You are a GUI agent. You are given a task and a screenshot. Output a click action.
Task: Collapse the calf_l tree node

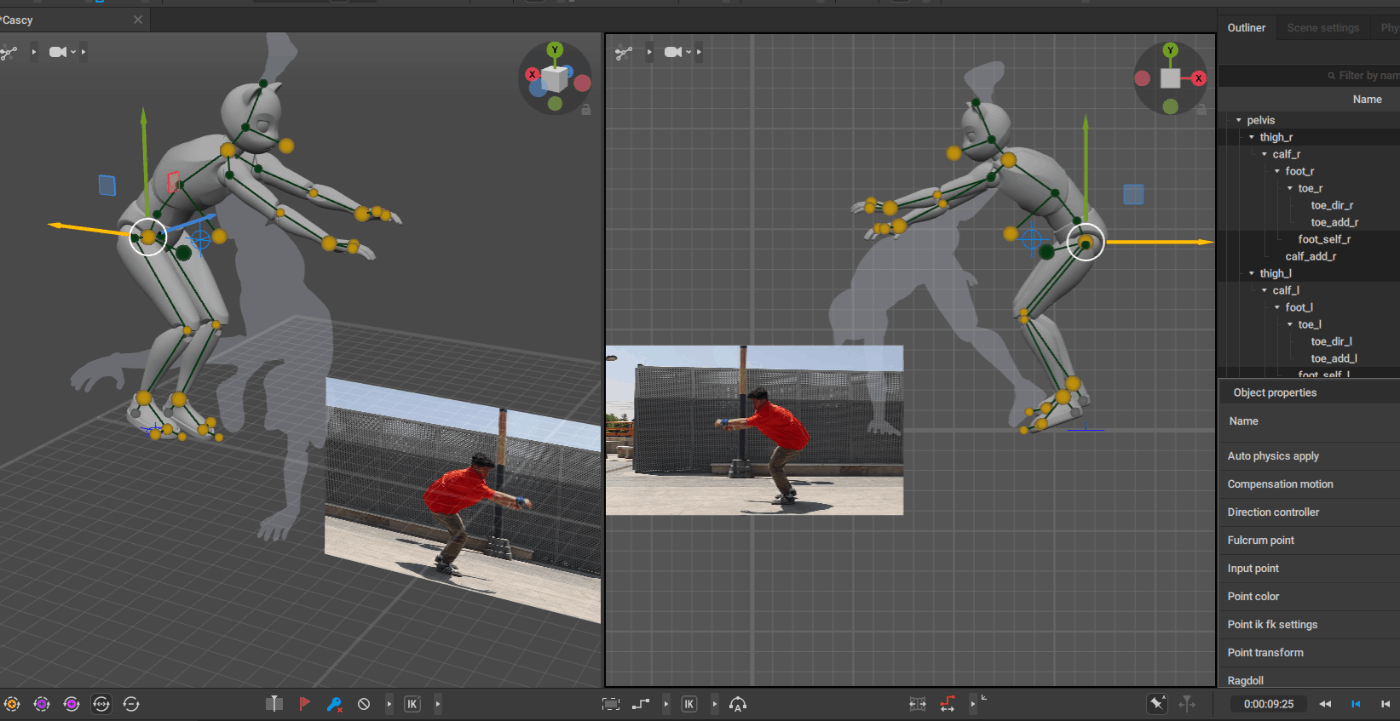click(x=1264, y=290)
